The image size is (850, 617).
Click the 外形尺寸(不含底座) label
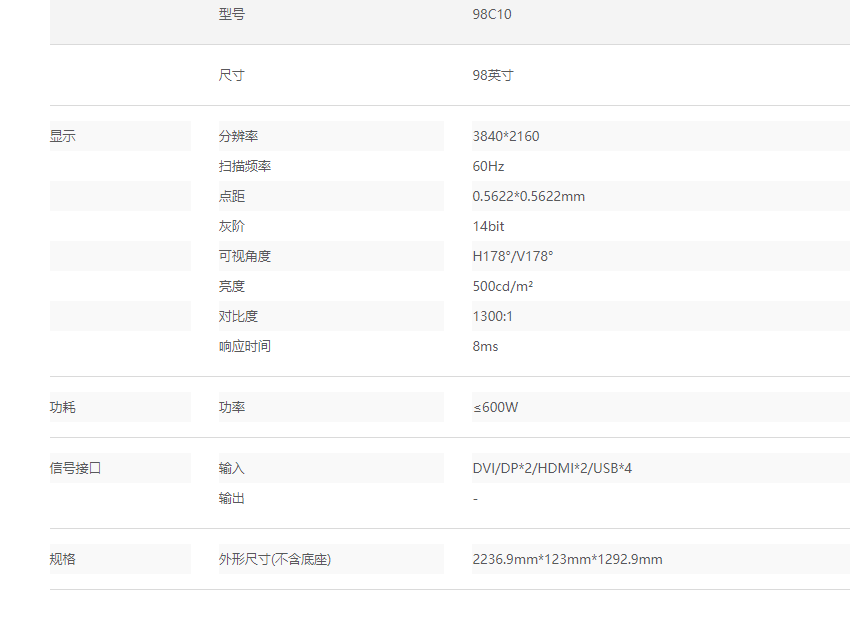[x=275, y=559]
